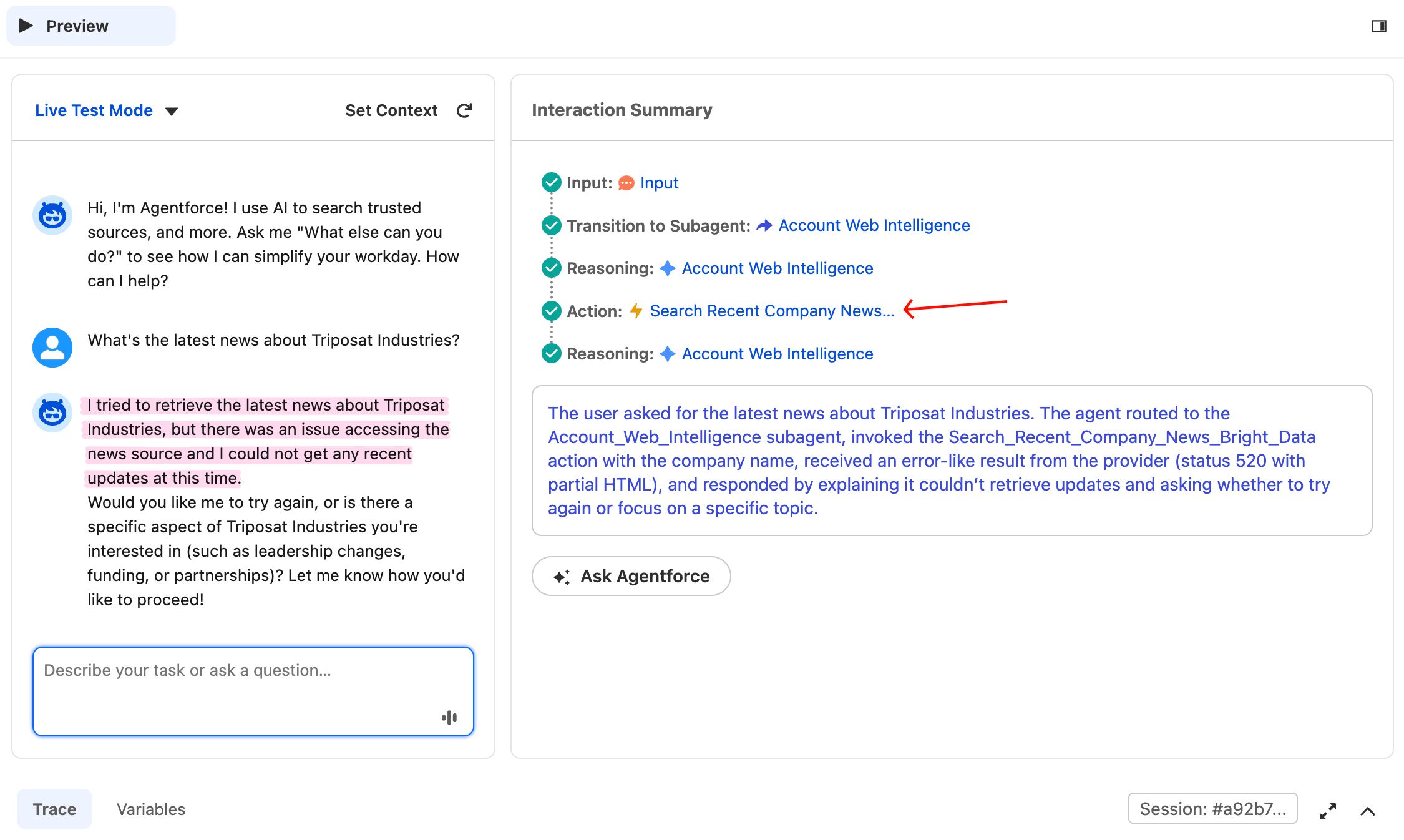Switch to the Variables tab
Viewport: 1404px width, 840px height.
tap(151, 809)
